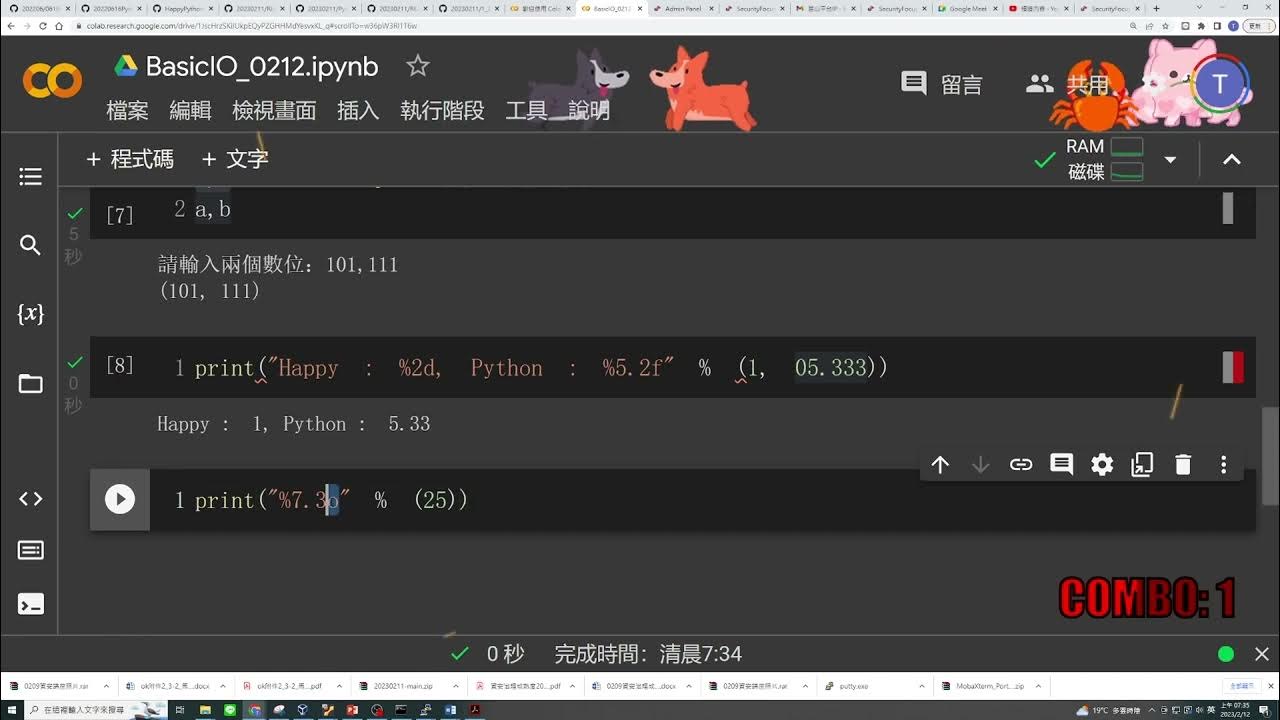Move the selected cell up
Screen dimensions: 1280x720
[940, 464]
